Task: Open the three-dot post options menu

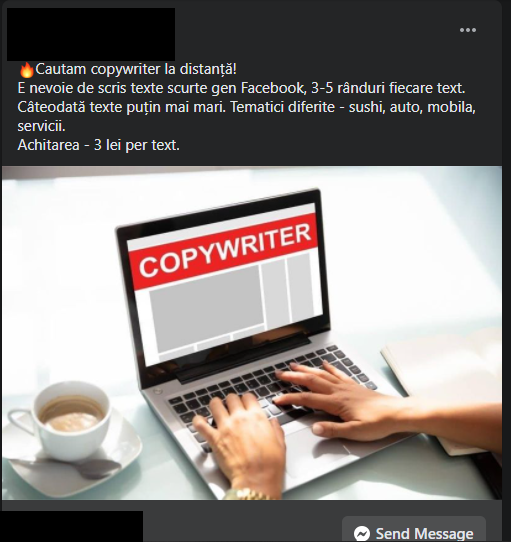Action: pyautogui.click(x=467, y=30)
